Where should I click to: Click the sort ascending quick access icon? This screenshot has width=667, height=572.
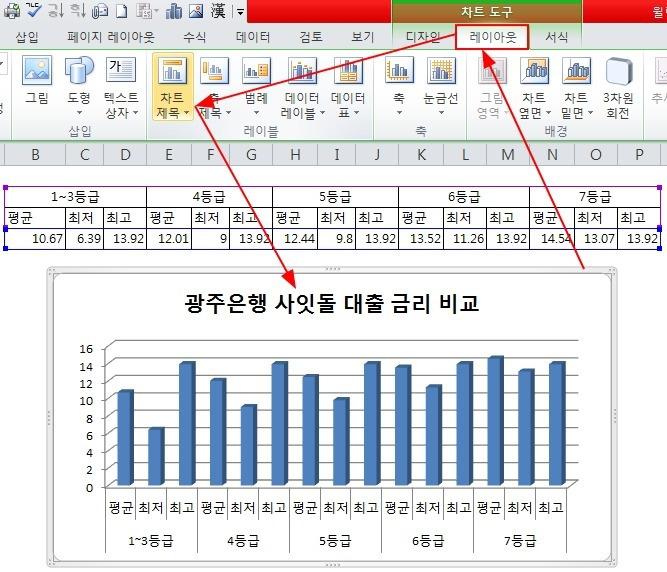tap(56, 10)
